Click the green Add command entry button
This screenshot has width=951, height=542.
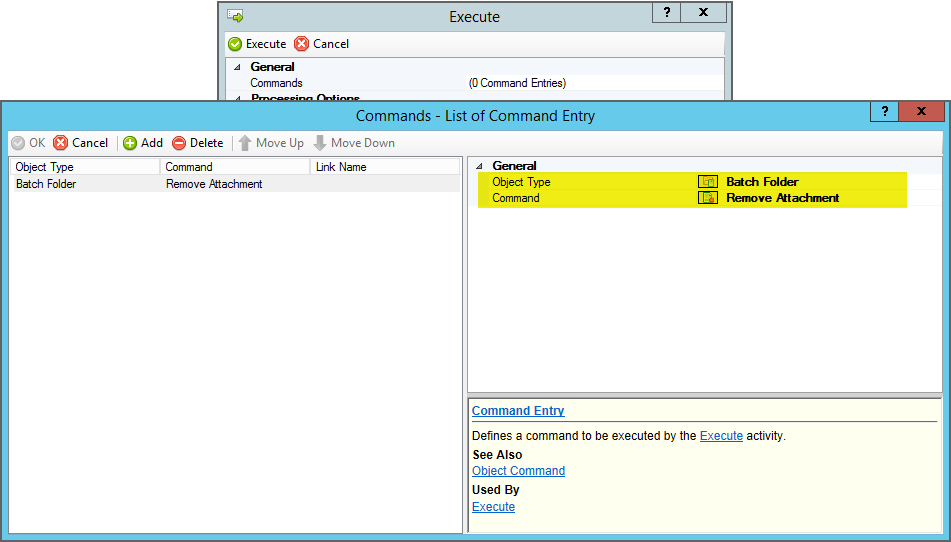point(143,143)
